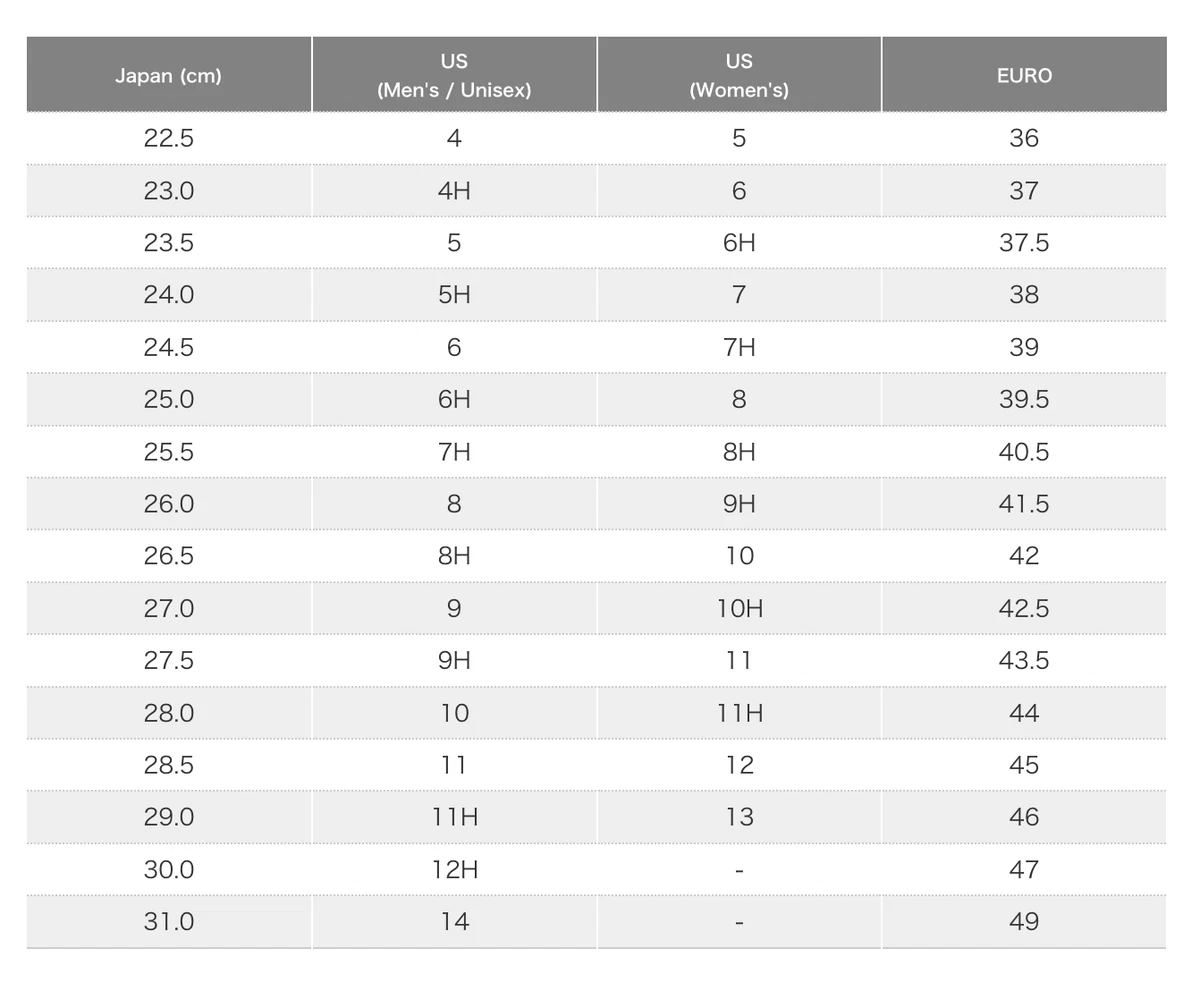Screen dimensions: 1200x991
Task: Click the EURO 37.5 cell
Action: 1024,243
